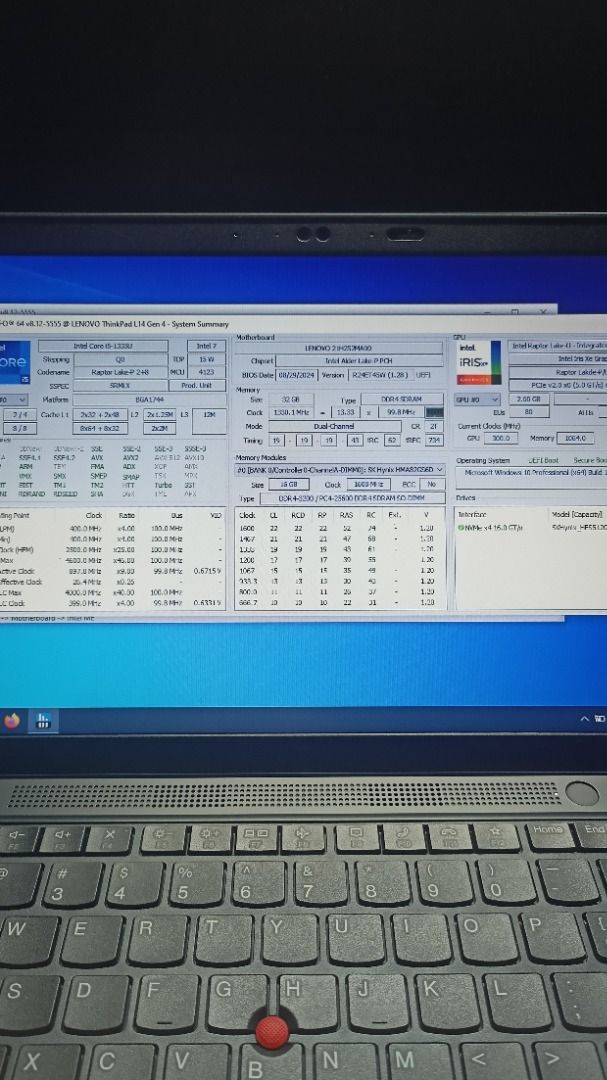Image resolution: width=607 pixels, height=1080 pixels.
Task: Click the 4000.0 MHz clock value
Action: point(85,592)
